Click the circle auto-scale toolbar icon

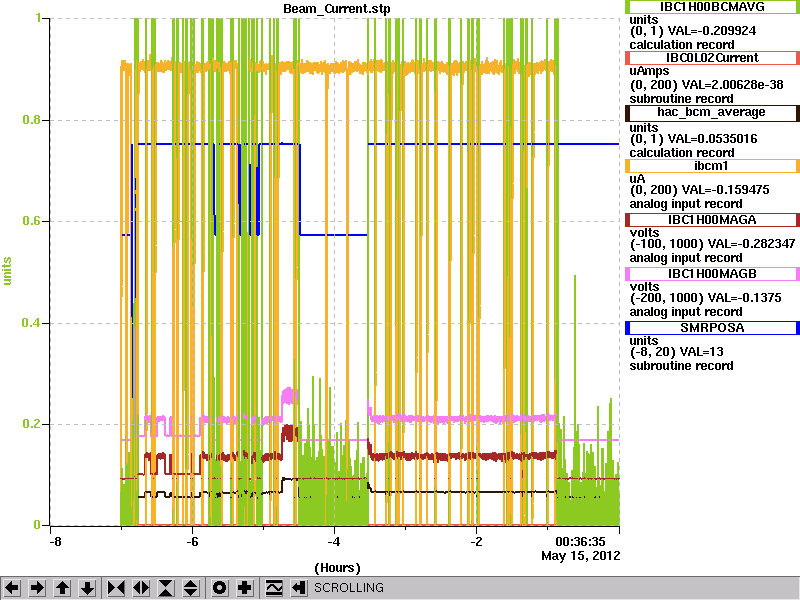point(219,588)
